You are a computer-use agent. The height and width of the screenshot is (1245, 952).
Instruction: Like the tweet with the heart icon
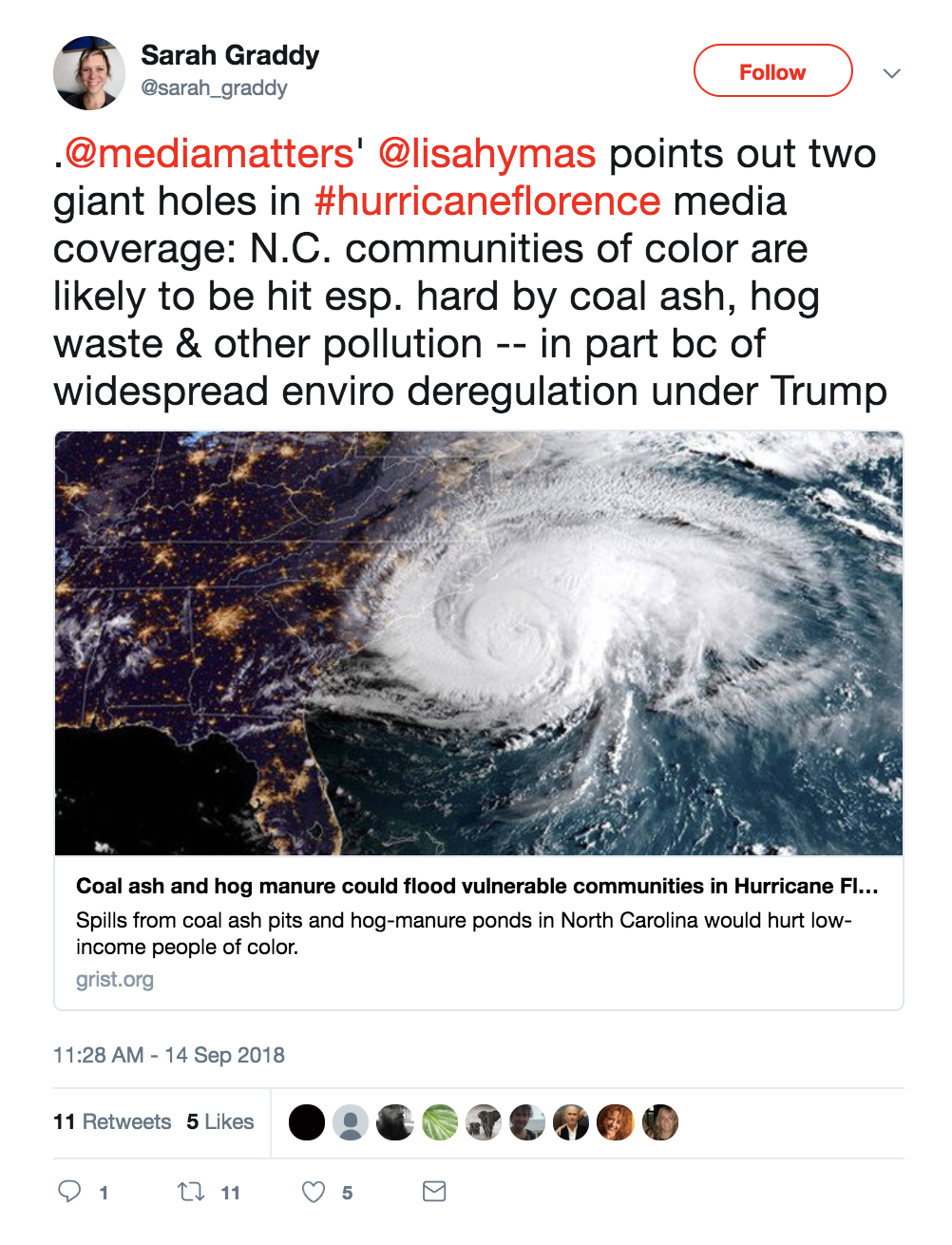click(314, 1192)
